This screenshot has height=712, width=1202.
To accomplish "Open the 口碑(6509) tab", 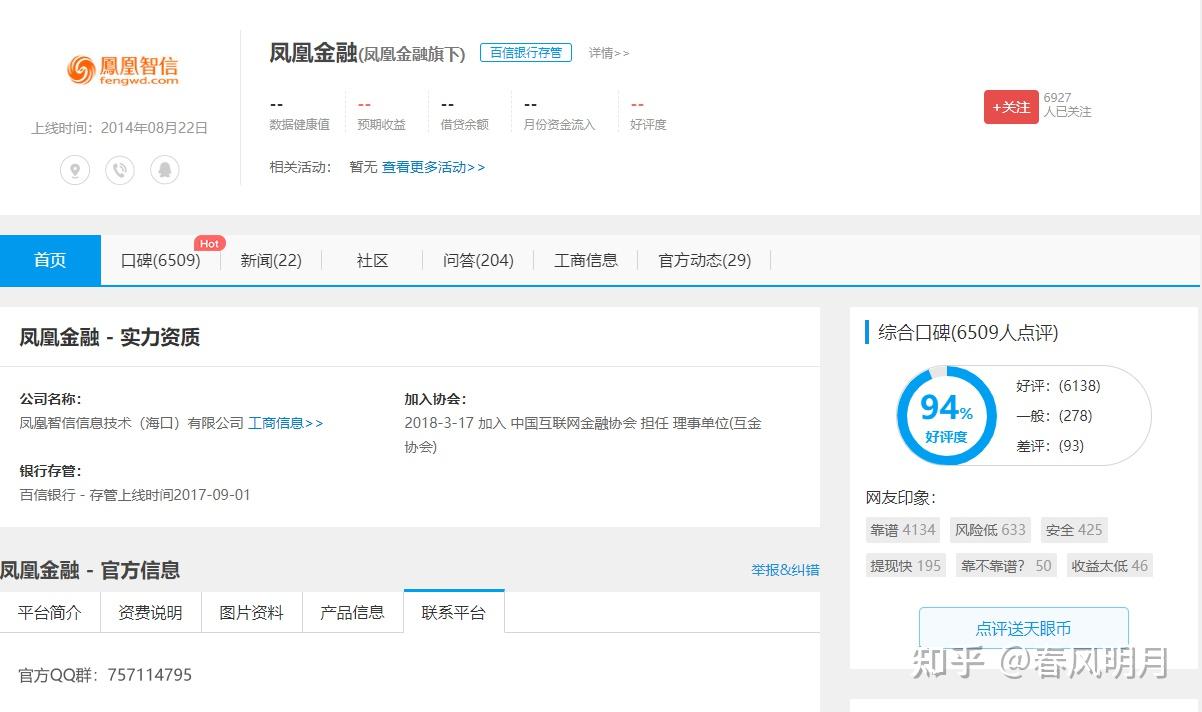I will click(x=160, y=260).
